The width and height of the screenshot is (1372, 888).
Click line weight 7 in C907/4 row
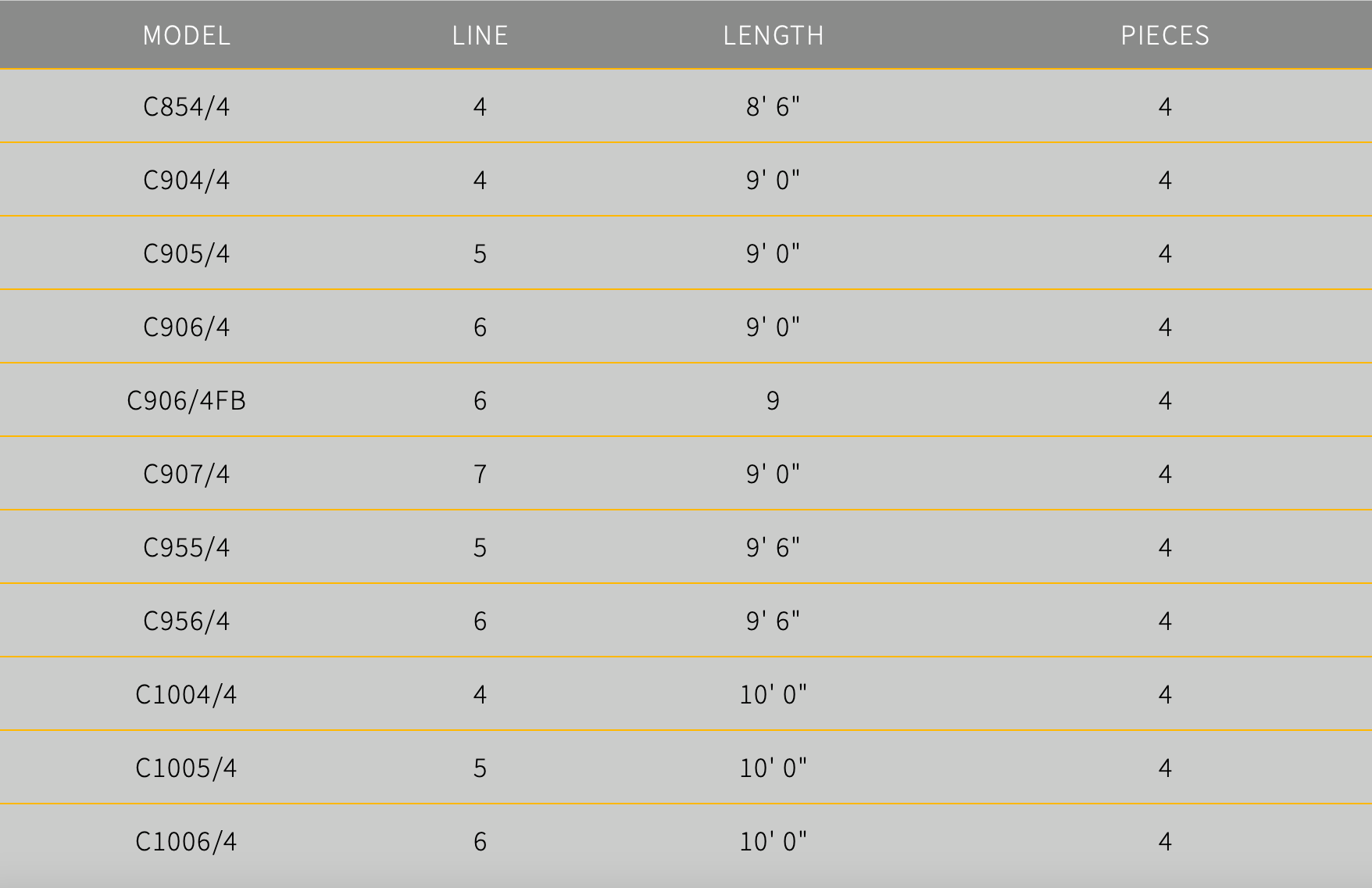[x=480, y=474]
